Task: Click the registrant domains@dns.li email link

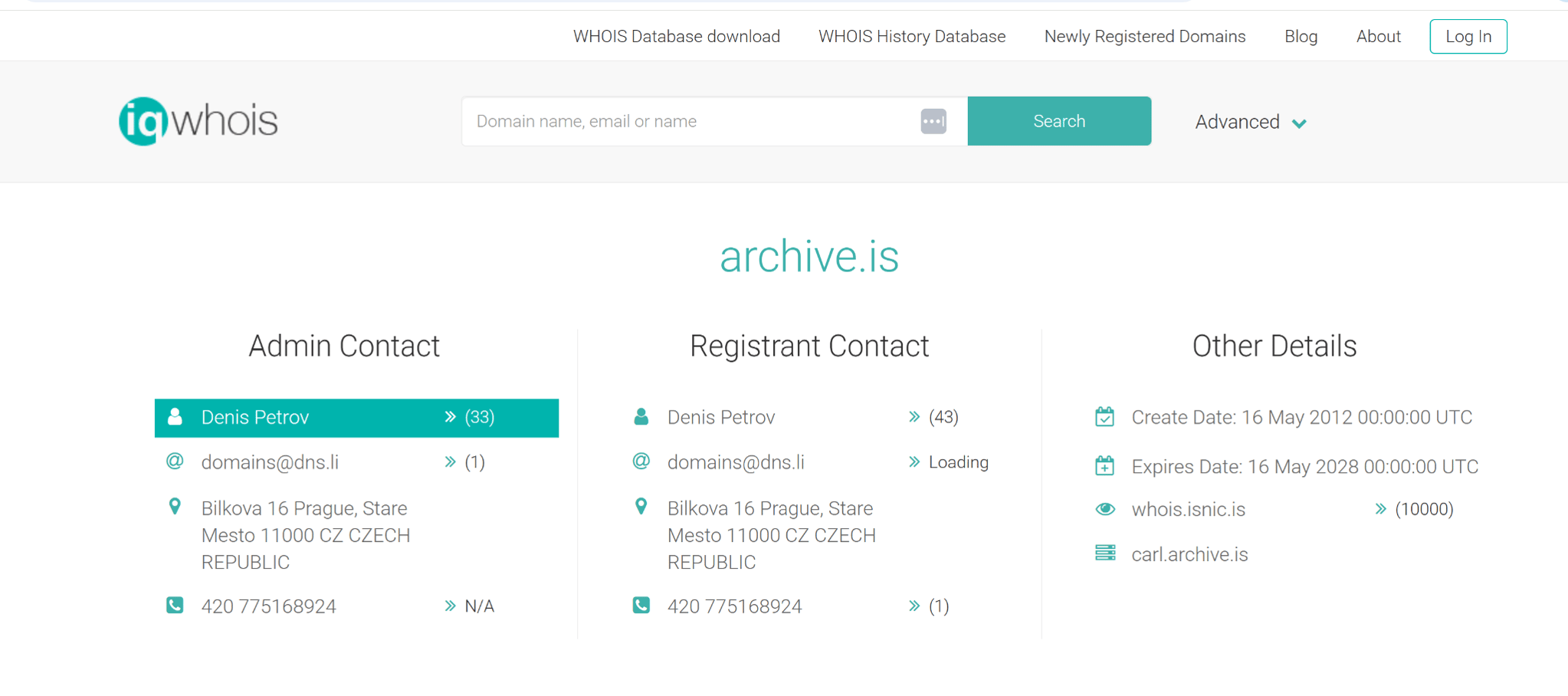Action: [x=735, y=462]
